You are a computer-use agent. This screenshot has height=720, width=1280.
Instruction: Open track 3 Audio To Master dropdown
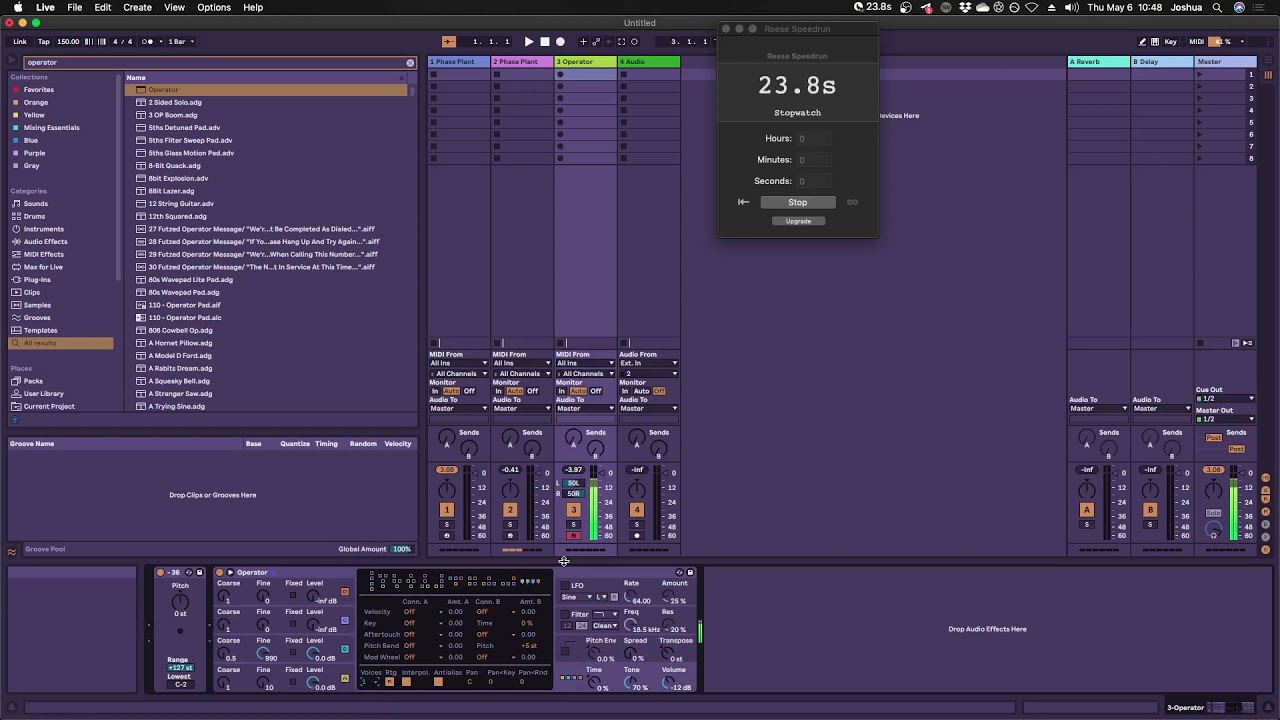585,409
